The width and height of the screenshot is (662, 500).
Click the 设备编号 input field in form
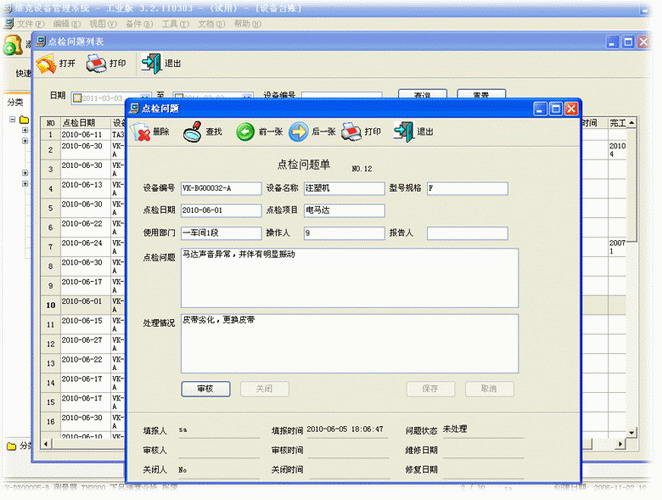coord(219,188)
